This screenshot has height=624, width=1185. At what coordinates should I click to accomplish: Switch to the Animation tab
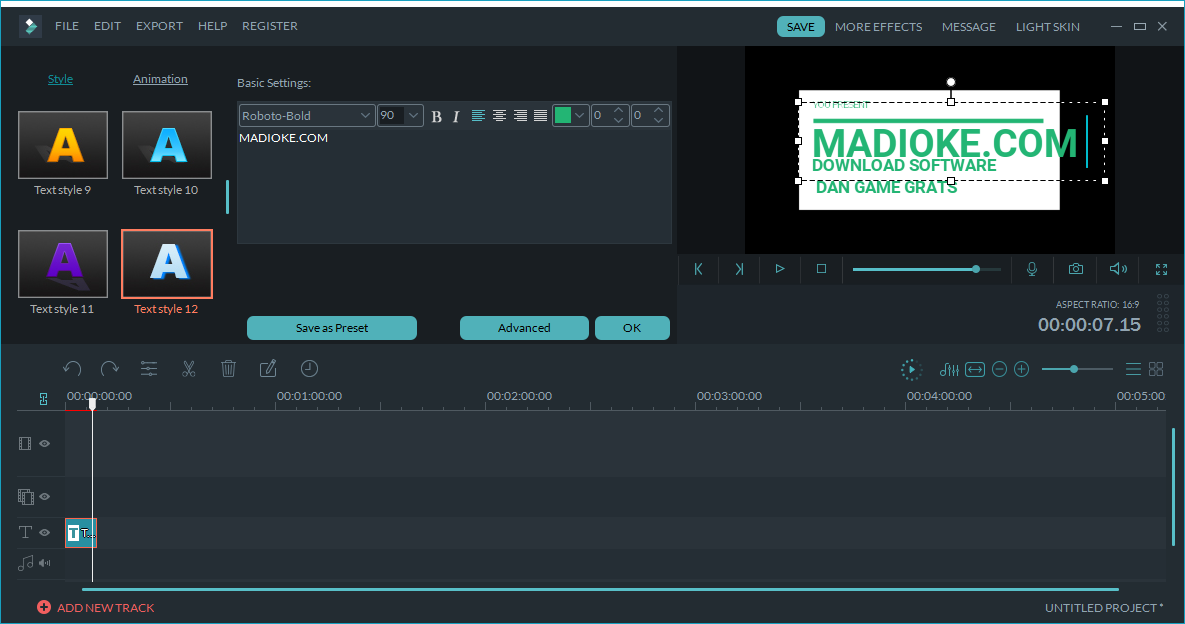(160, 79)
